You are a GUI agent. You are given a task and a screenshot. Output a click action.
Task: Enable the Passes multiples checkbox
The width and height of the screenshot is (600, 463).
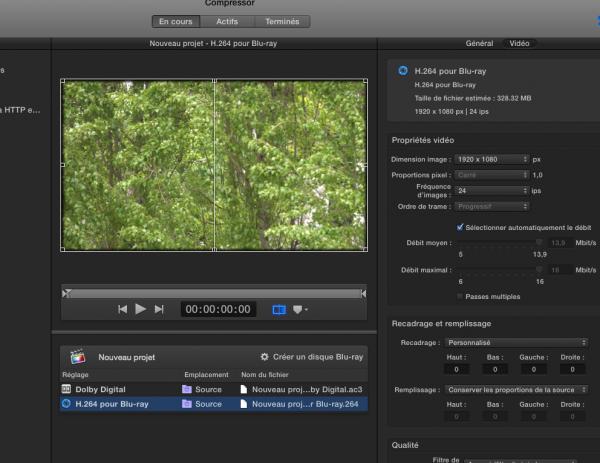(460, 296)
